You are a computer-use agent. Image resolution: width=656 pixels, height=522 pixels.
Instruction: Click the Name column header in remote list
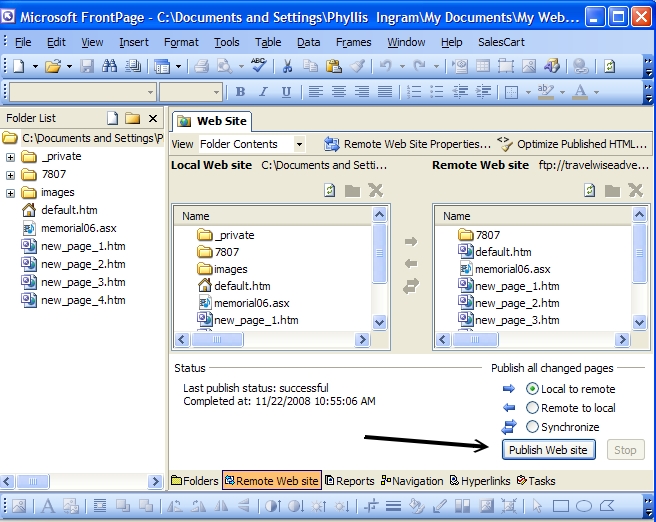pyautogui.click(x=533, y=216)
